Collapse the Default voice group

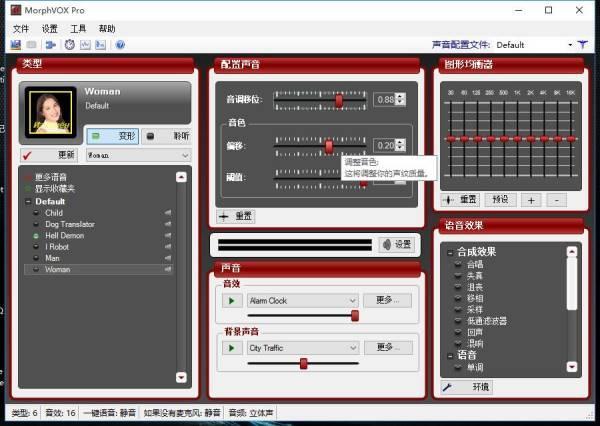click(x=28, y=201)
